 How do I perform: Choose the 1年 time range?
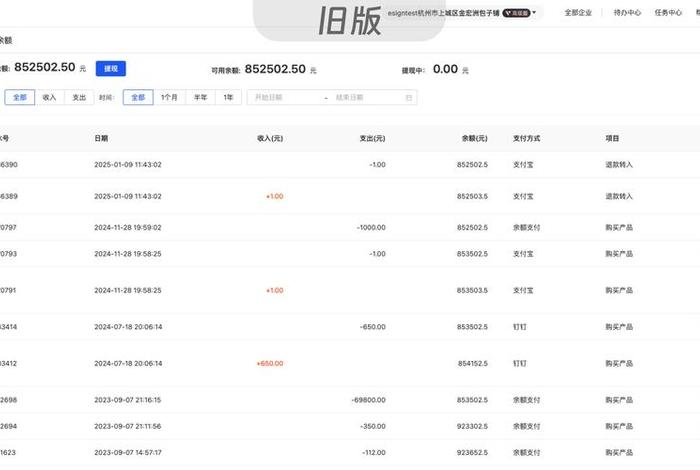click(x=228, y=97)
